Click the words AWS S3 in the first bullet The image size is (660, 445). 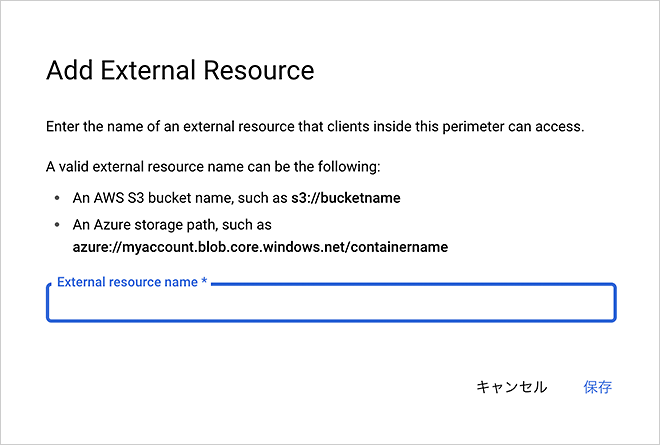click(x=119, y=198)
